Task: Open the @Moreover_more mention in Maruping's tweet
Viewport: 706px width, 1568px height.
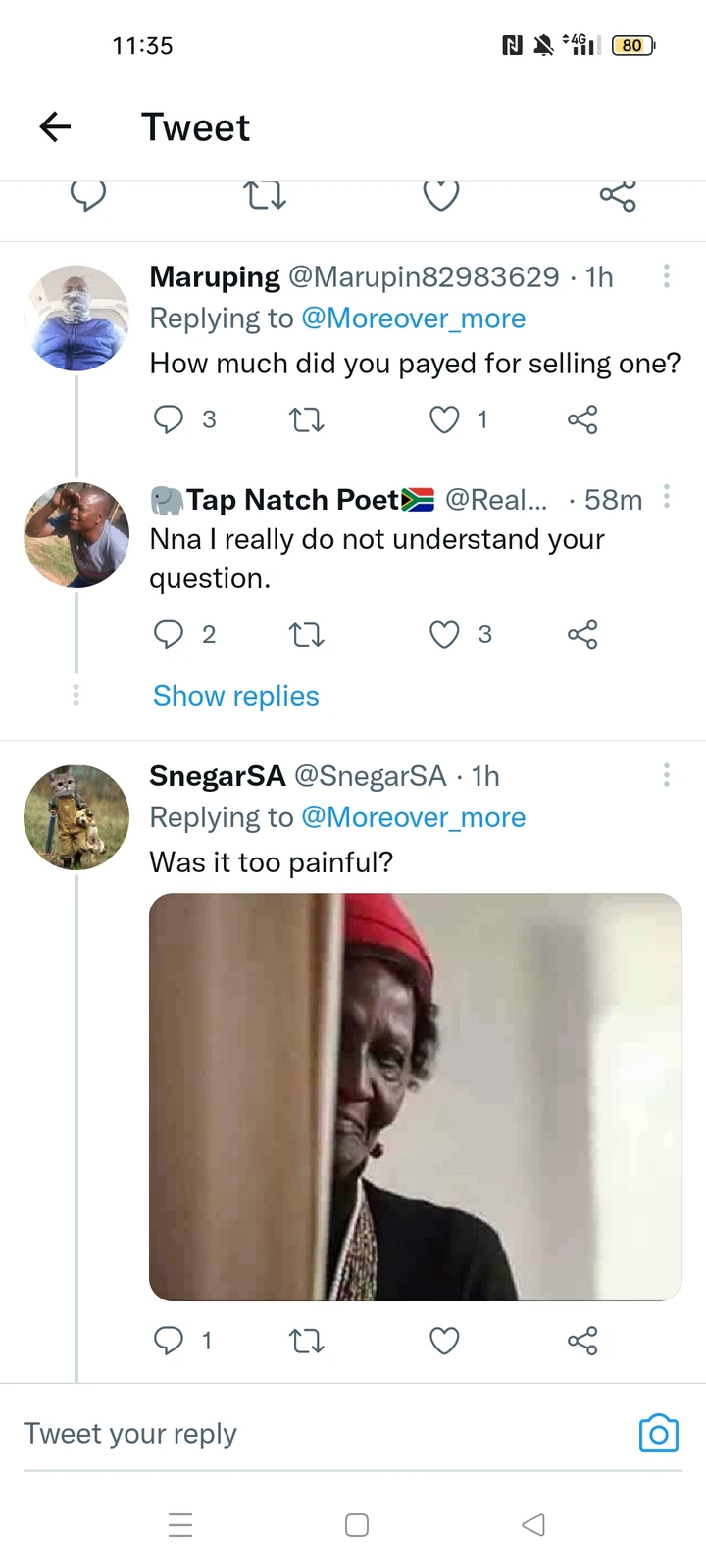Action: point(413,318)
